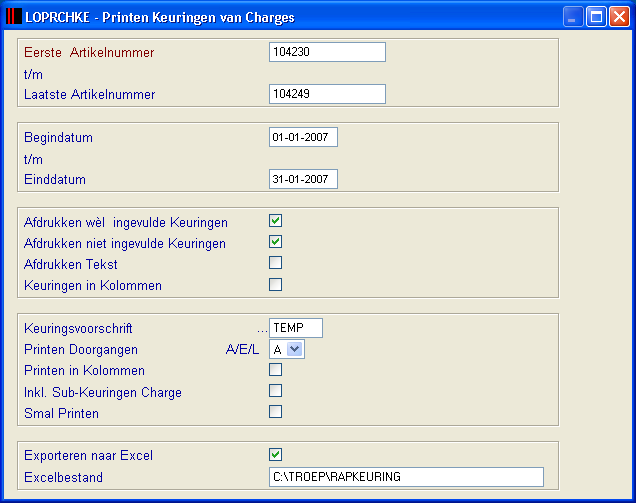This screenshot has width=636, height=503.
Task: Select the Keuringsvoorschrift TEMP field
Action: tap(296, 328)
